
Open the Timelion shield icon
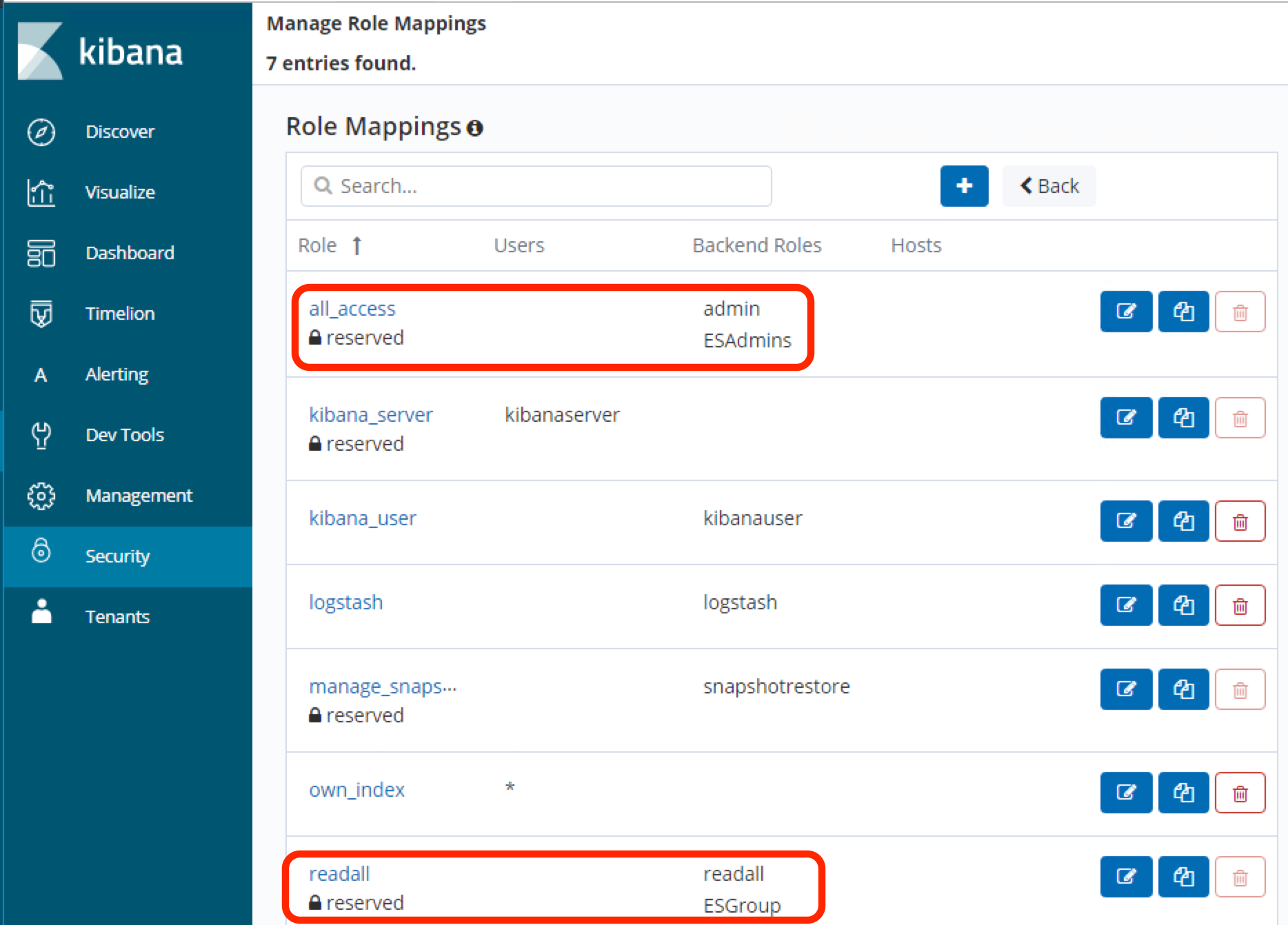tap(41, 314)
